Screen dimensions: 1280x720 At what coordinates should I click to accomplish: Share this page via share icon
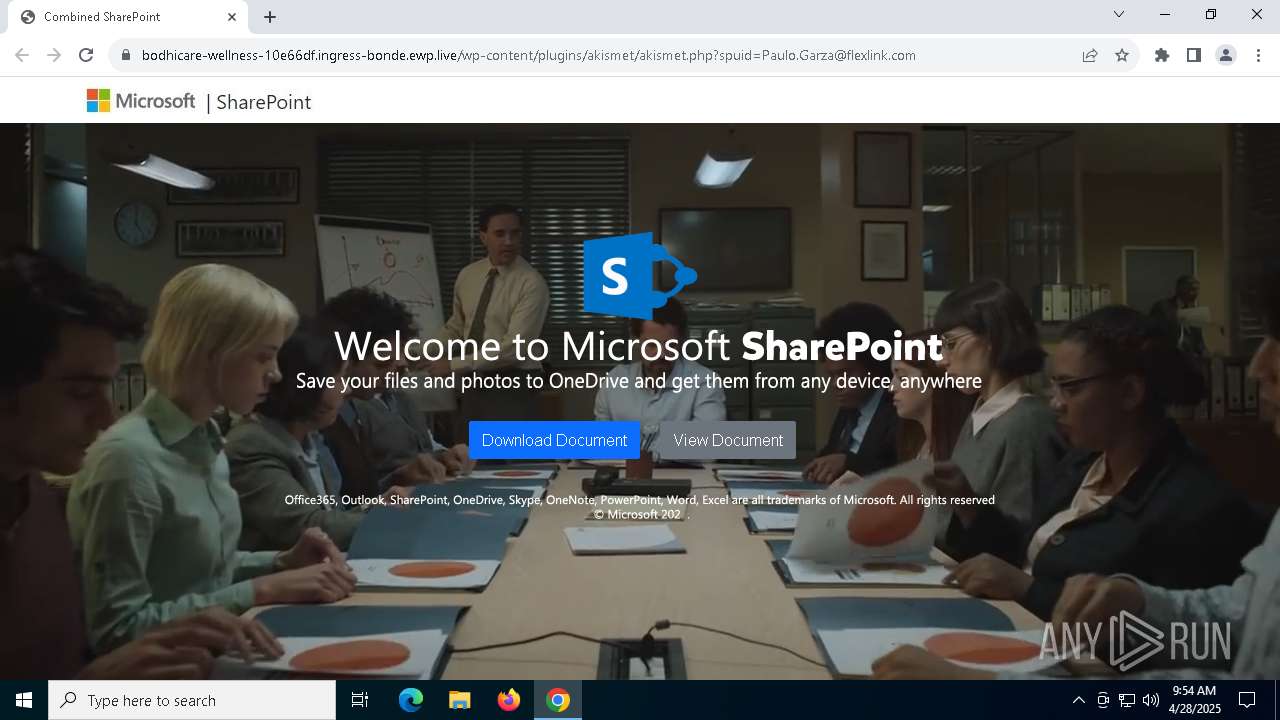(1090, 55)
